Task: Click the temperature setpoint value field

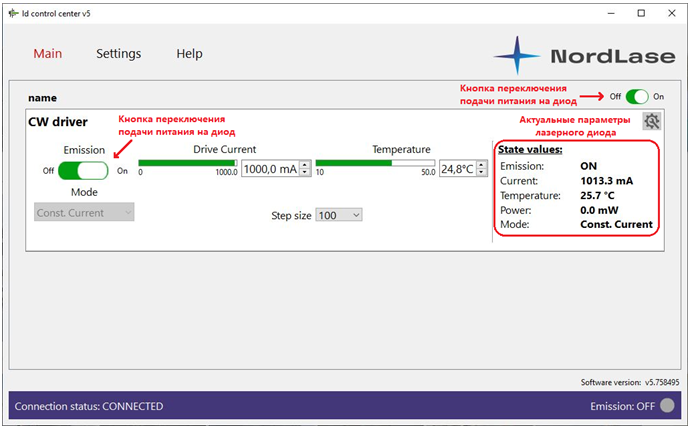Action: [456, 169]
